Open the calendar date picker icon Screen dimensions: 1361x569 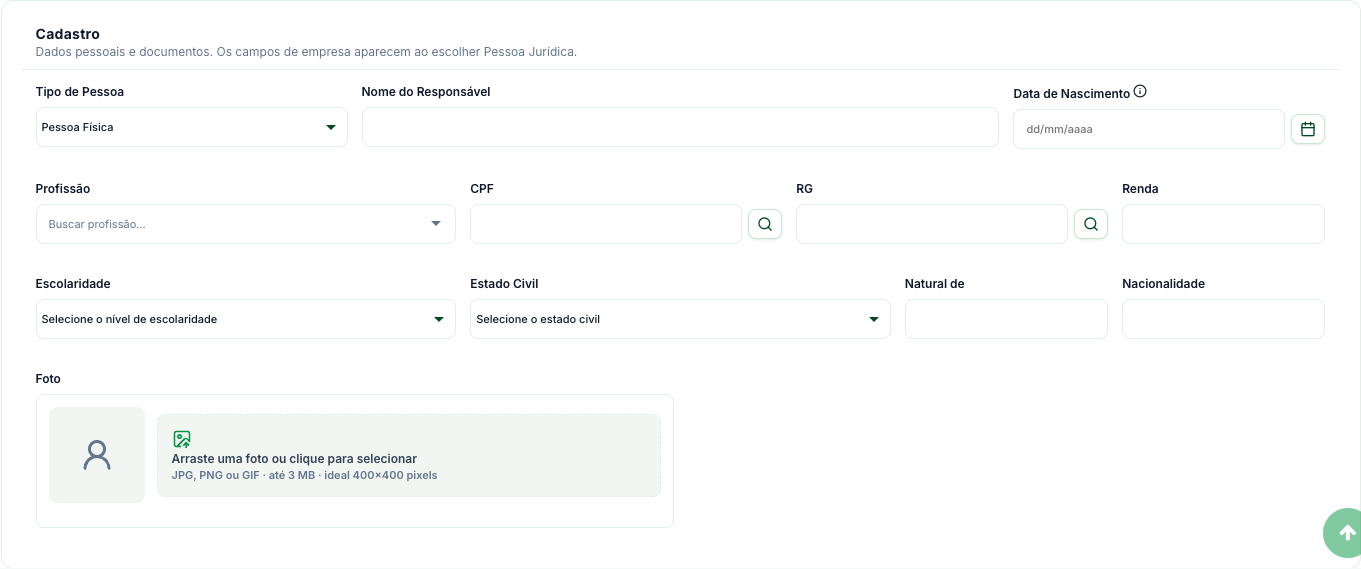[x=1308, y=129]
